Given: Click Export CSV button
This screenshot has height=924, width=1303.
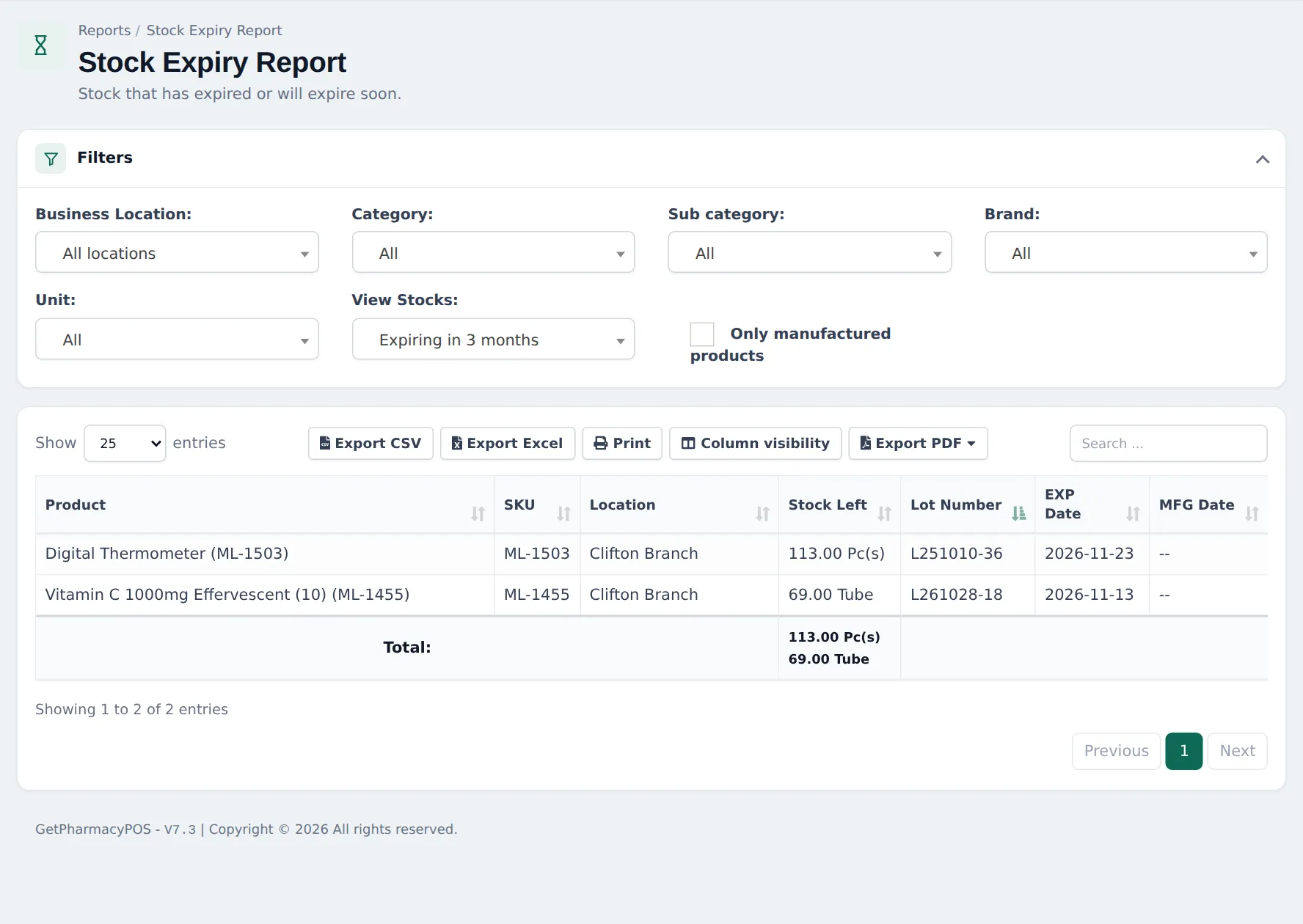Looking at the screenshot, I should coord(371,443).
